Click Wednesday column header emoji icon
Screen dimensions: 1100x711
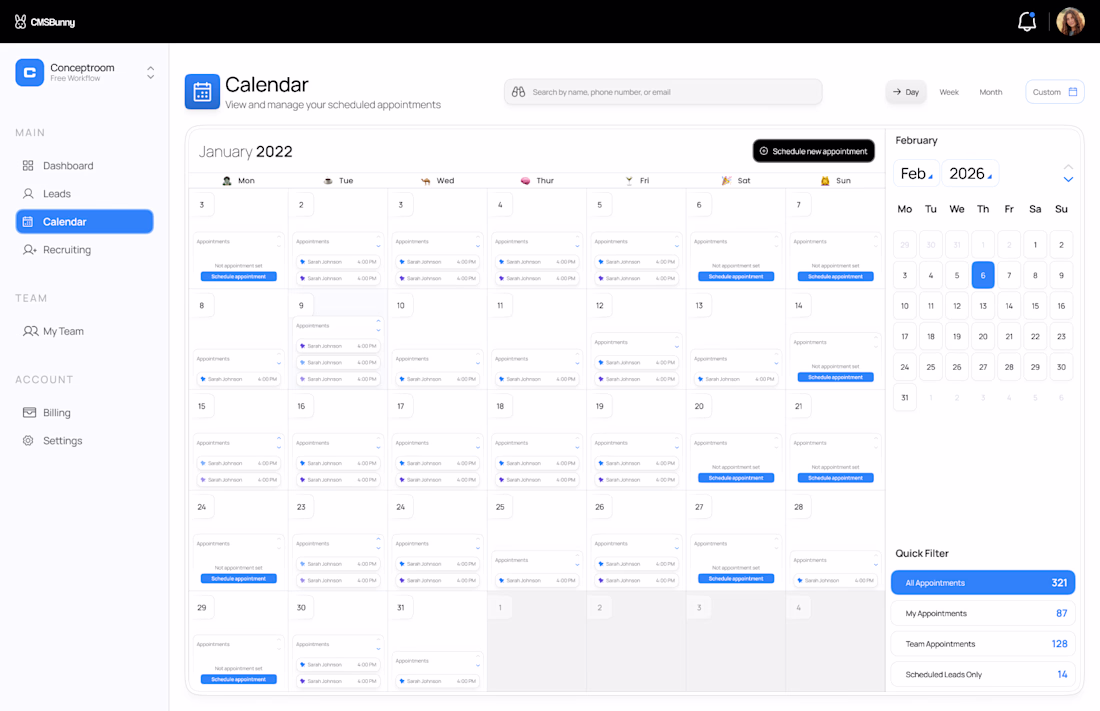[425, 180]
